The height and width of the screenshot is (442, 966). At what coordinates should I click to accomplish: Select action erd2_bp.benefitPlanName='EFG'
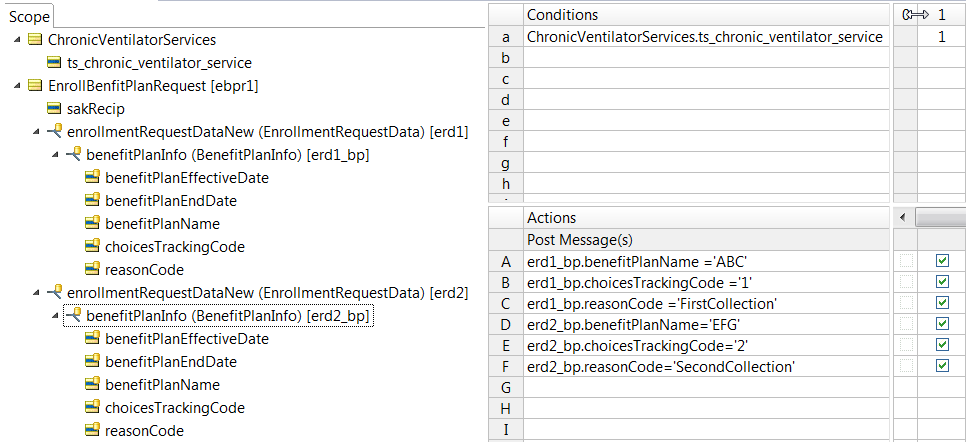point(707,324)
